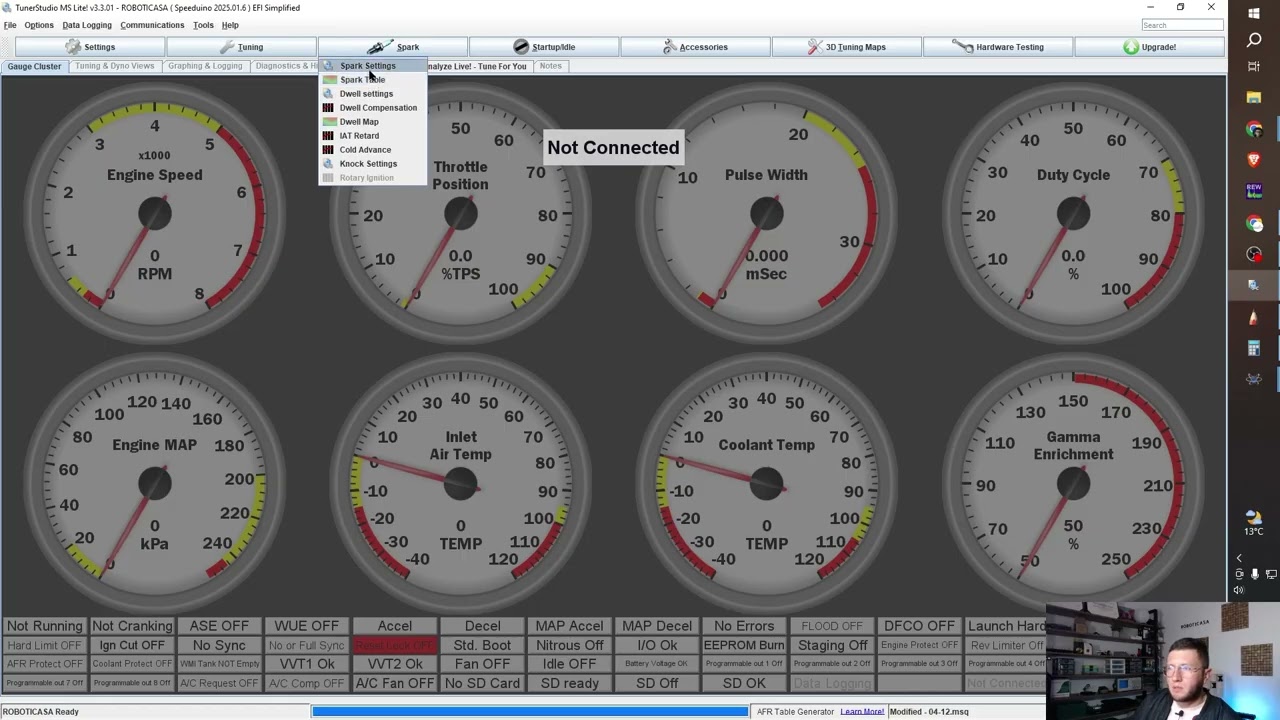Open Cold Advance menu item
This screenshot has width=1280, height=720.
point(372,150)
